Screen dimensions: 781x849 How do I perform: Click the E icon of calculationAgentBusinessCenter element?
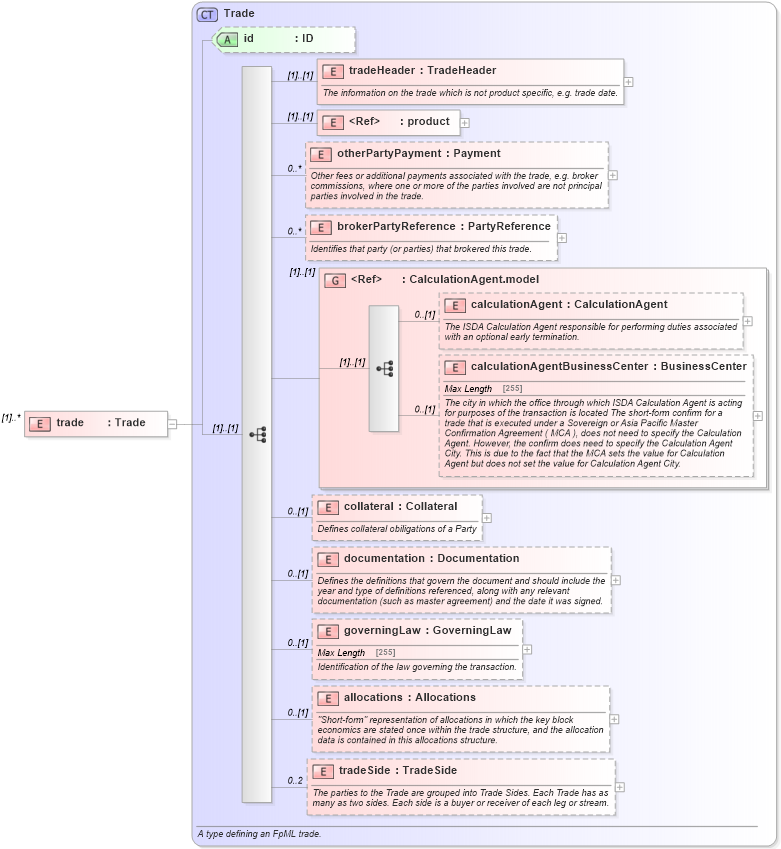pos(455,368)
